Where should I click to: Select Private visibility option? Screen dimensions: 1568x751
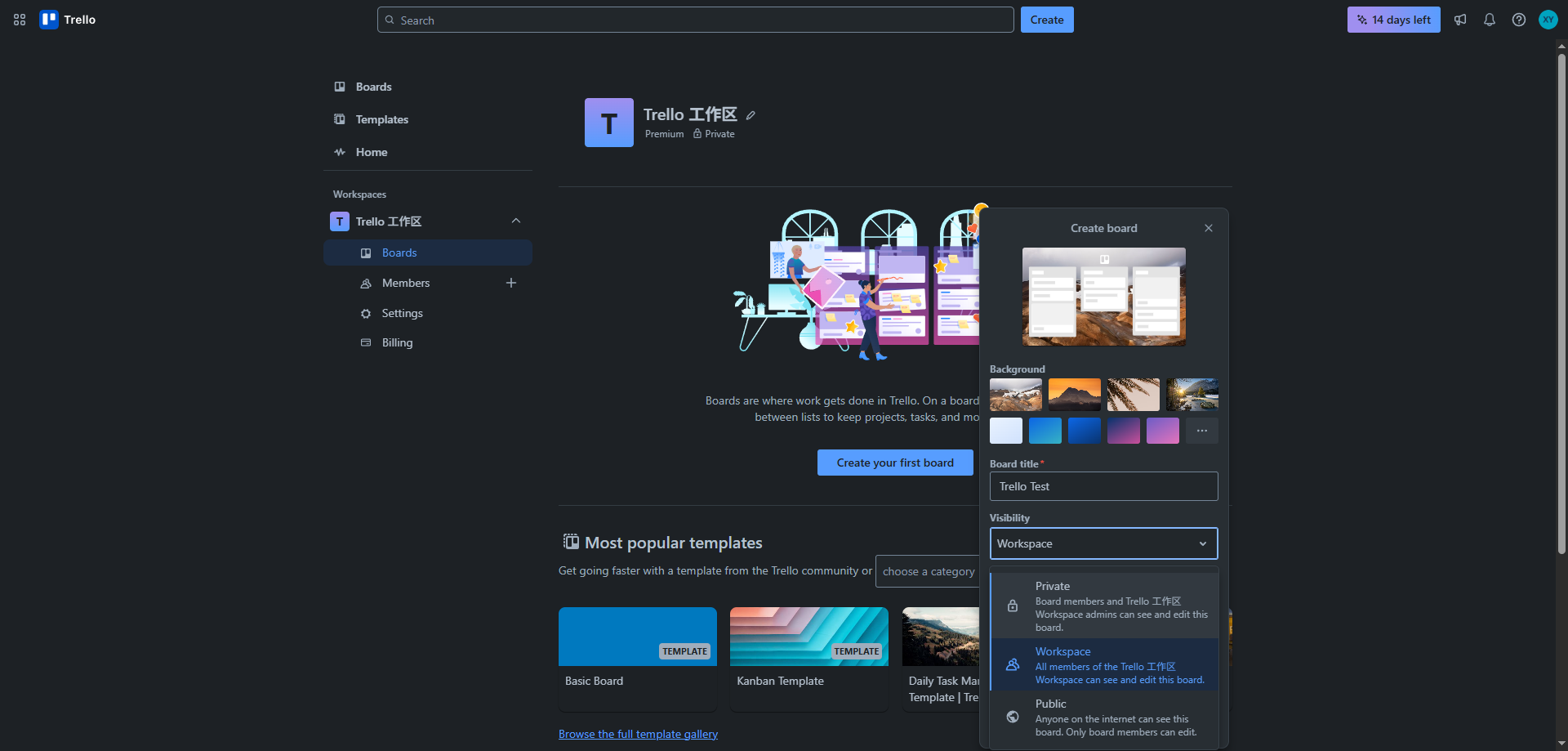[1104, 606]
